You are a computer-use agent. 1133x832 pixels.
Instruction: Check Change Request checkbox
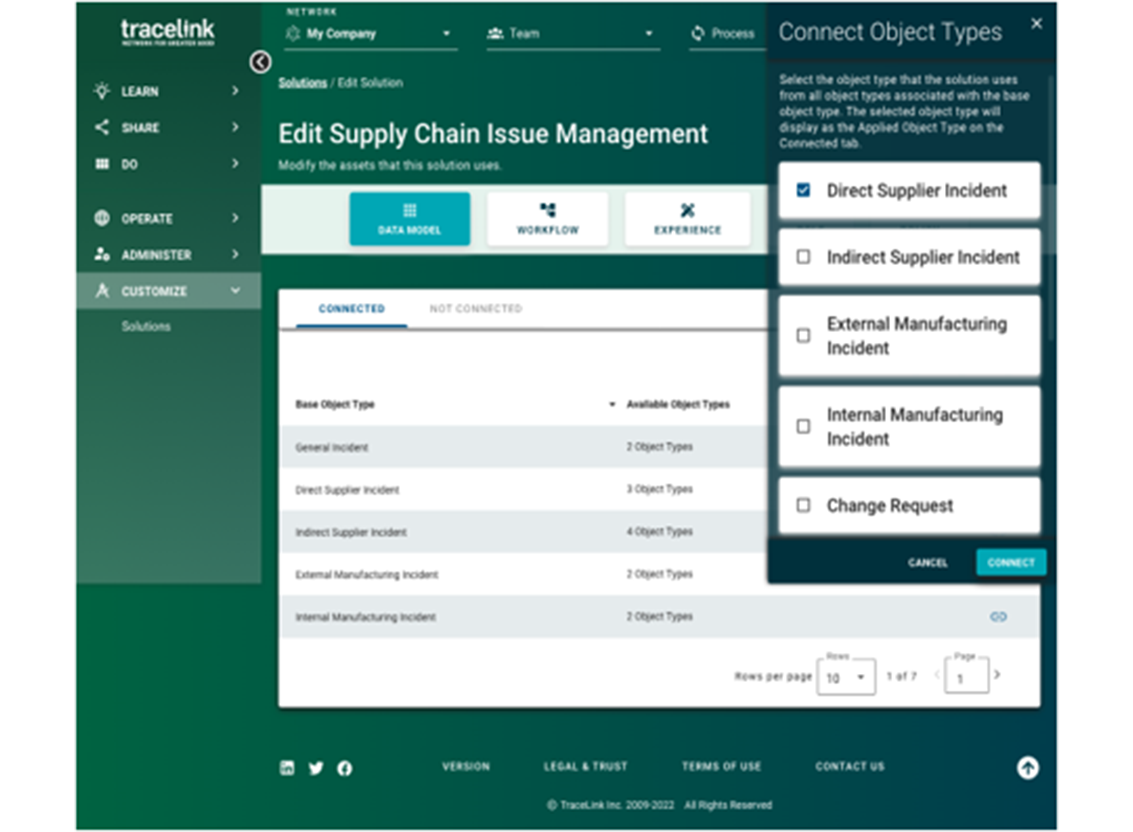803,505
